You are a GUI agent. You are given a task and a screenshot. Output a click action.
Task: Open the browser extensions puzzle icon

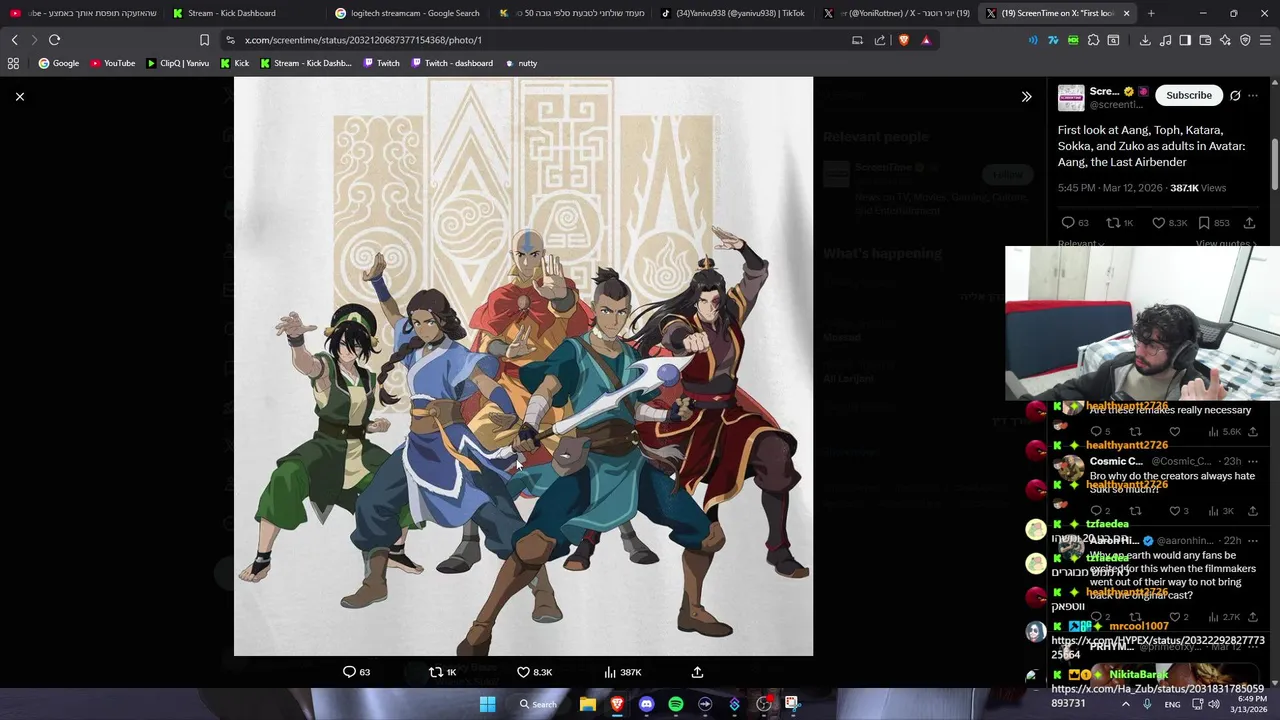(x=1093, y=40)
